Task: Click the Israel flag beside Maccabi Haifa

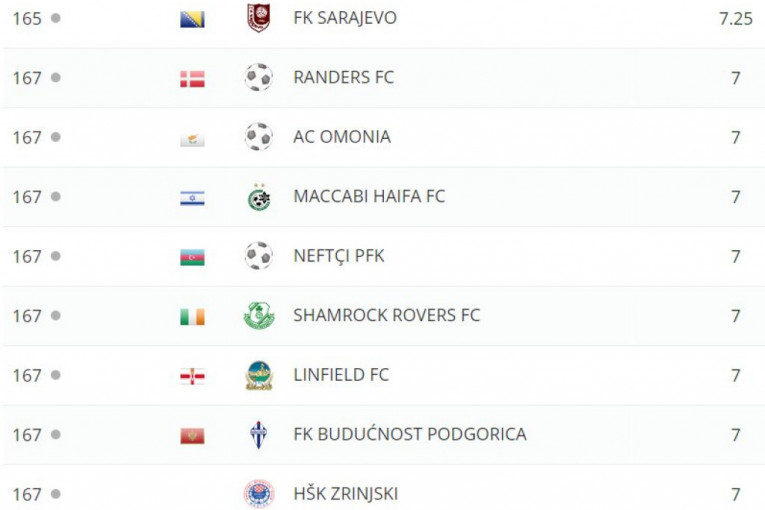Action: [192, 198]
